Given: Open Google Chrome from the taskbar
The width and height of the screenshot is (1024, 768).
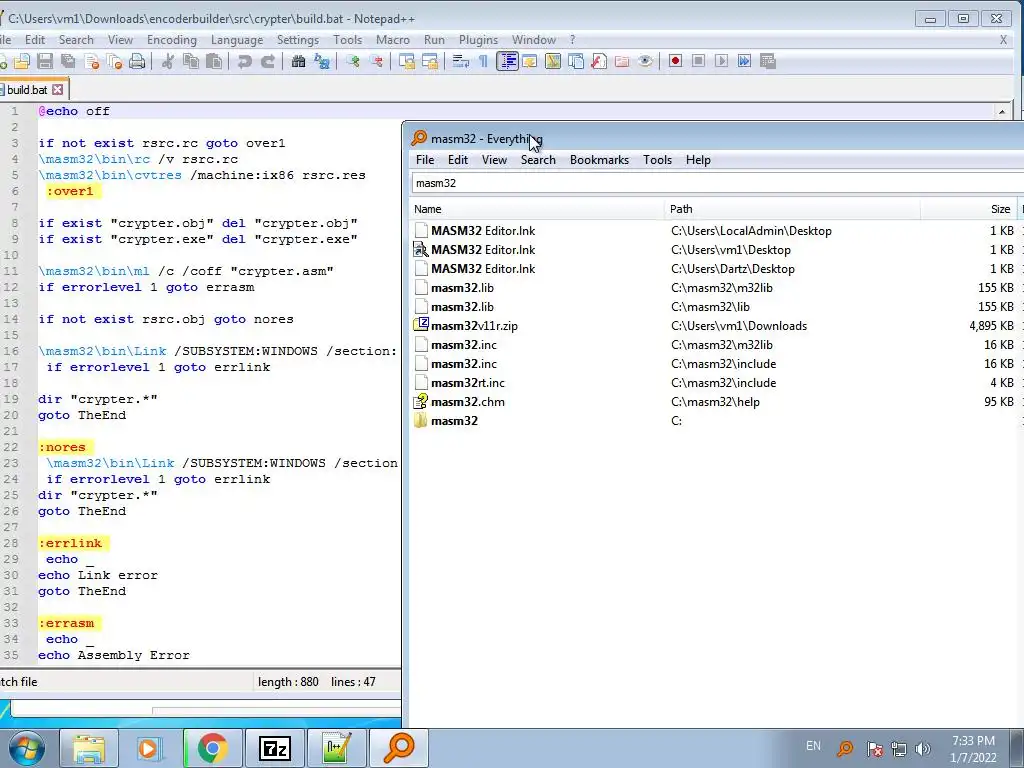Looking at the screenshot, I should coord(212,748).
